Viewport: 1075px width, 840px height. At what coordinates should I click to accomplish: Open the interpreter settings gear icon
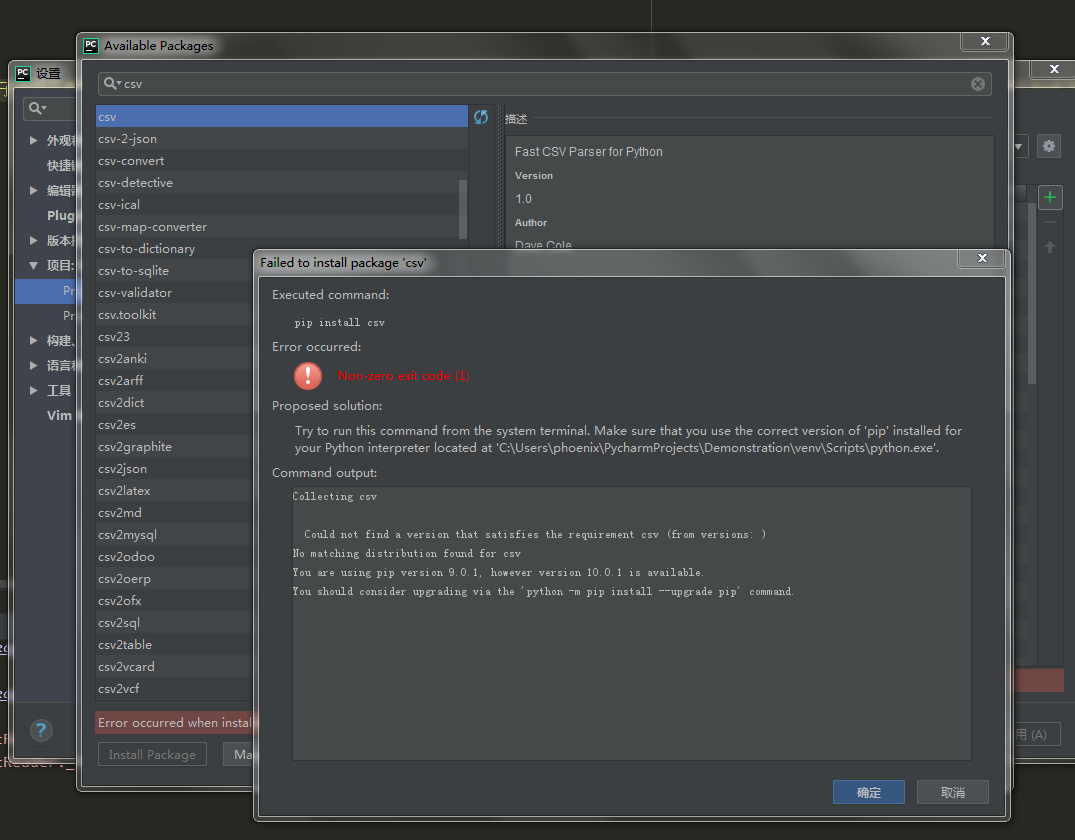click(x=1048, y=146)
